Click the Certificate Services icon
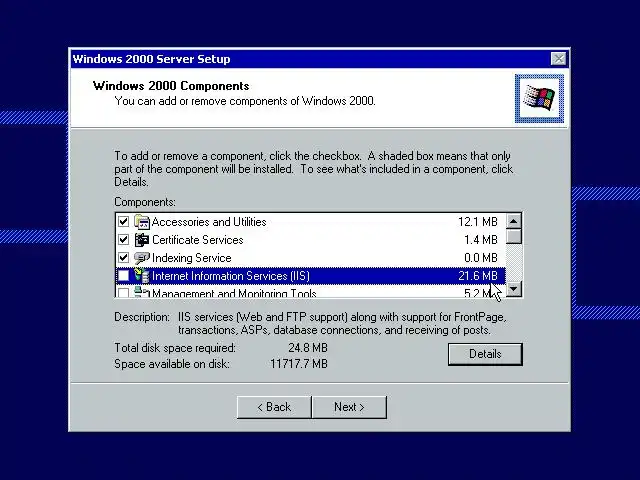Screen dimensions: 640x480 (x=142, y=240)
